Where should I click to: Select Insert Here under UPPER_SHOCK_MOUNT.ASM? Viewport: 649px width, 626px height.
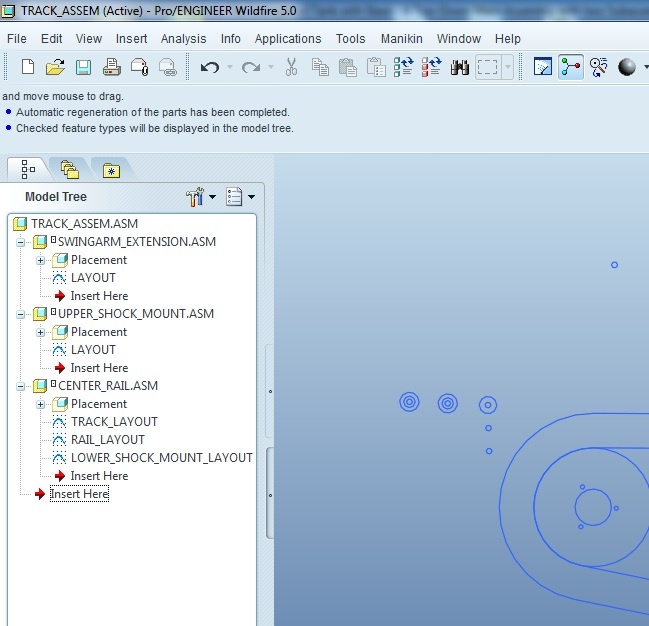click(x=99, y=368)
